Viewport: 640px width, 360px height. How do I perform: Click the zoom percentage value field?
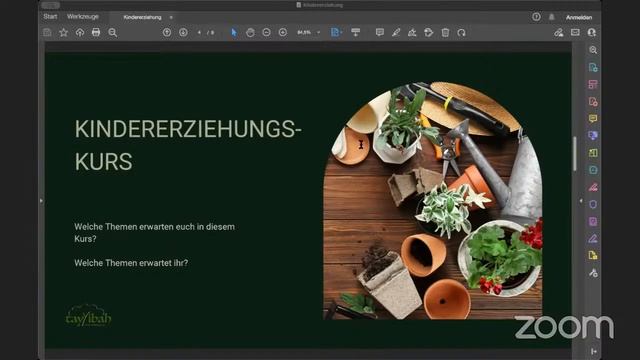coord(304,32)
